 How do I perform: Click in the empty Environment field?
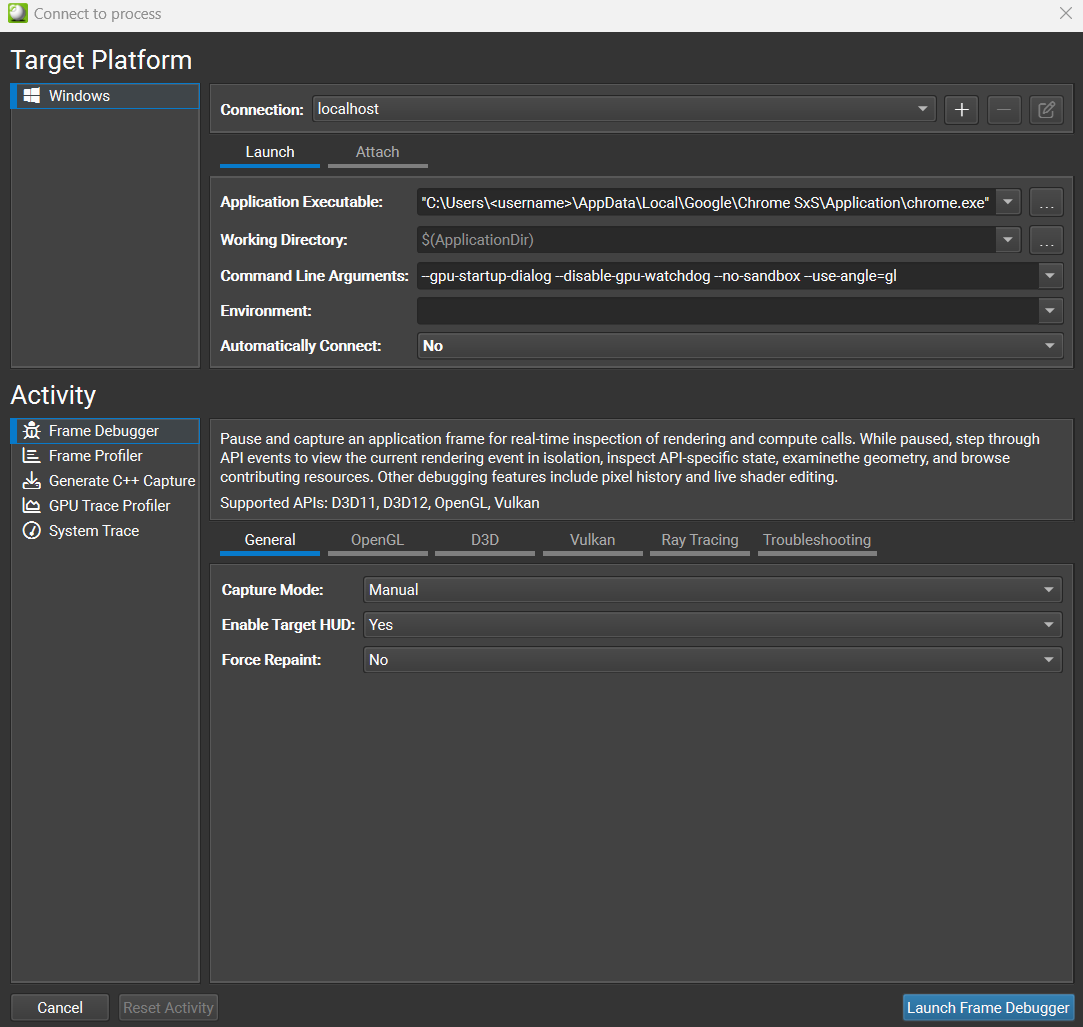click(x=727, y=311)
